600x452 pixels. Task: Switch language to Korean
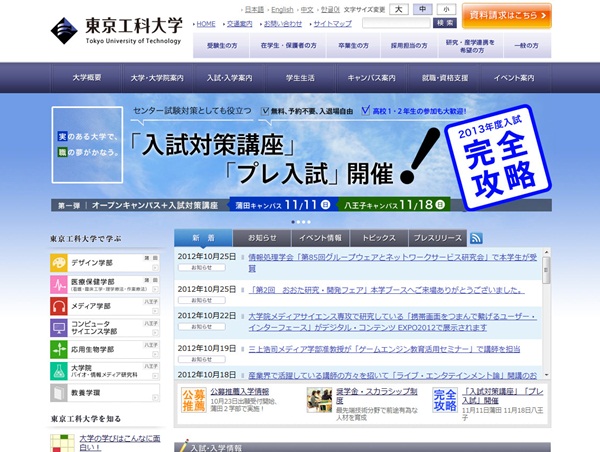pos(330,10)
